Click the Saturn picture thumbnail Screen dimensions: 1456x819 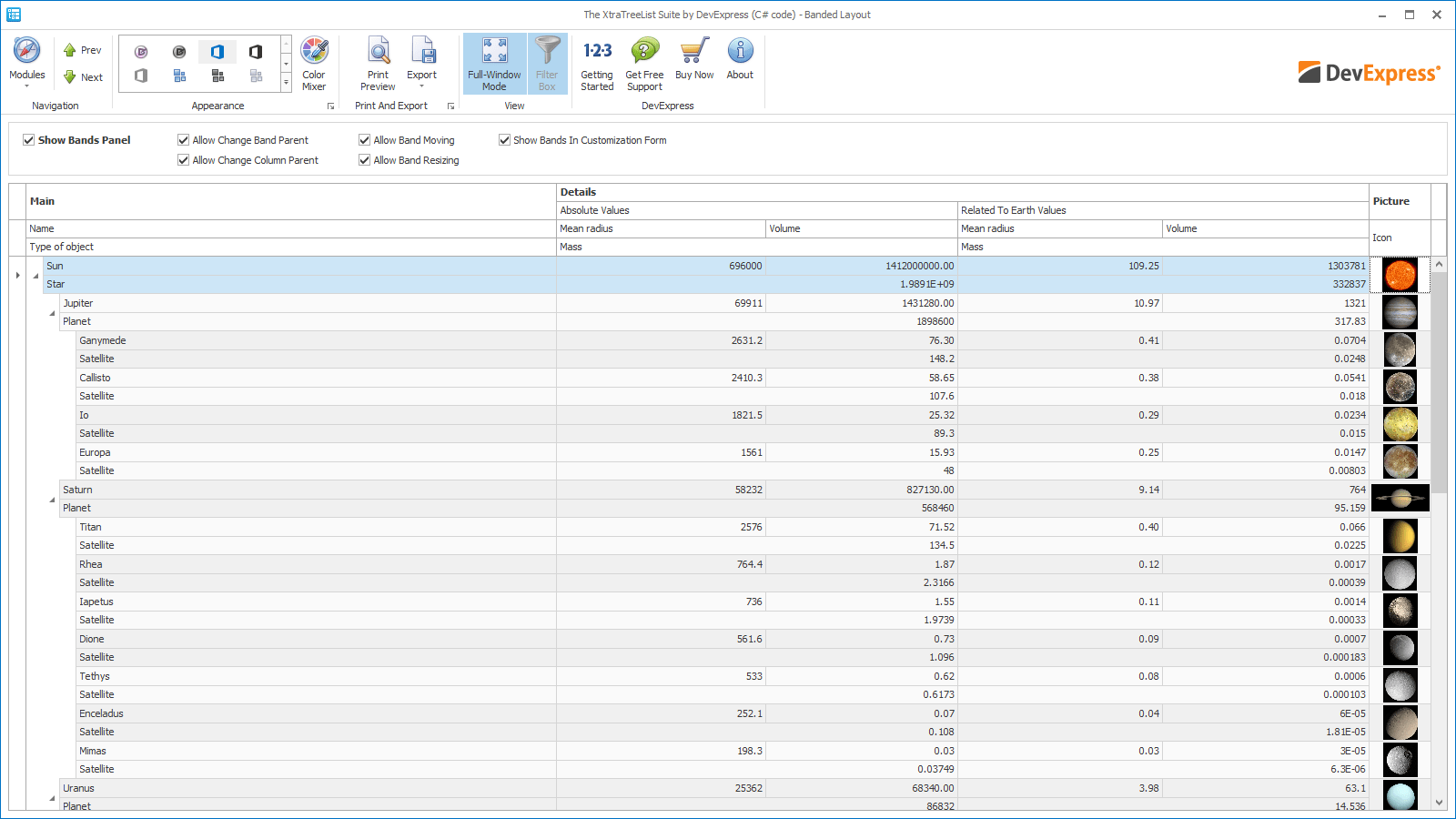pyautogui.click(x=1400, y=499)
